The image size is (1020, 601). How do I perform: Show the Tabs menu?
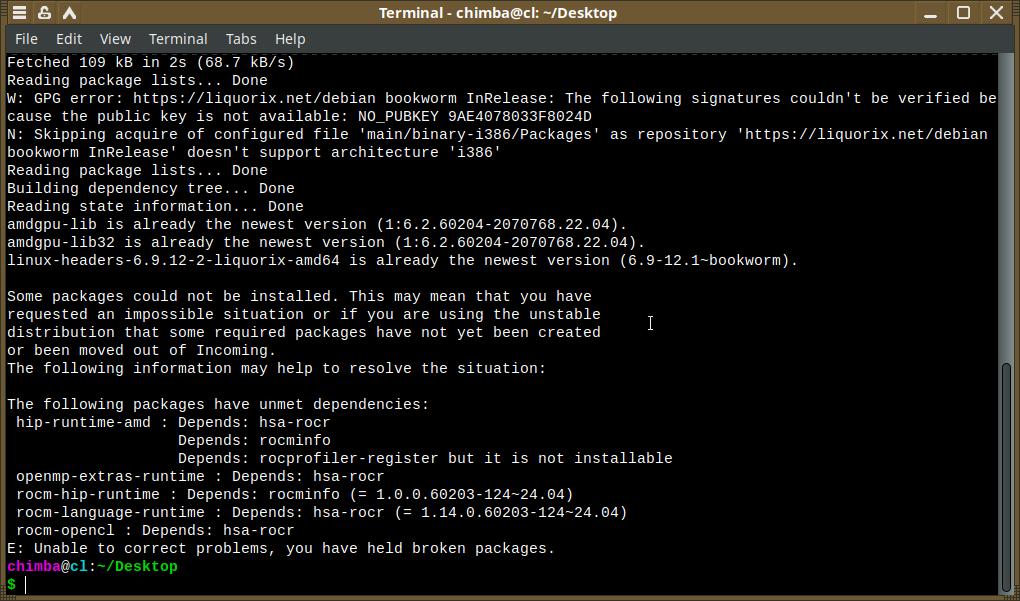tap(241, 39)
